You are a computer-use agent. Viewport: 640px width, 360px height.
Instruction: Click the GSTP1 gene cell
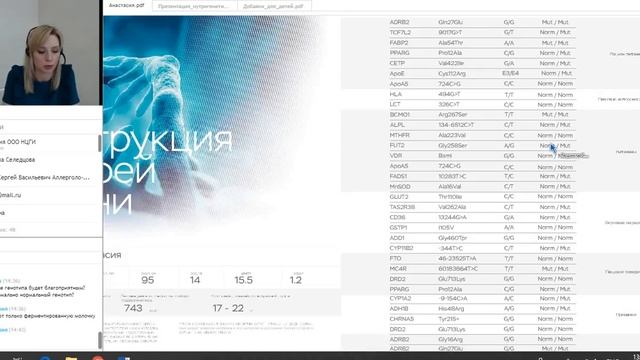click(x=398, y=227)
